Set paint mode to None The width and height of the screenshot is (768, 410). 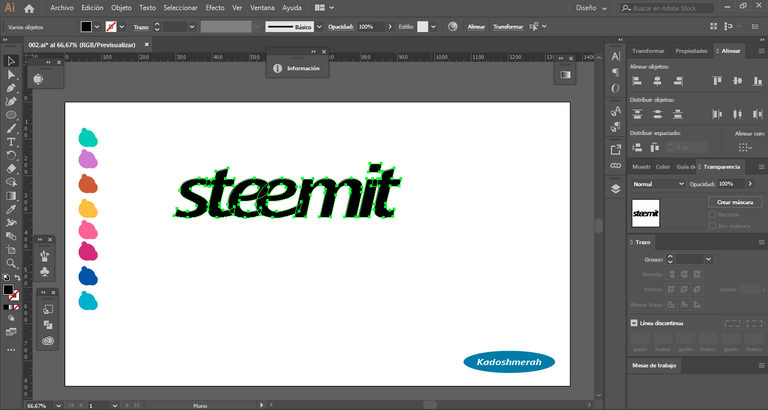(x=16, y=308)
